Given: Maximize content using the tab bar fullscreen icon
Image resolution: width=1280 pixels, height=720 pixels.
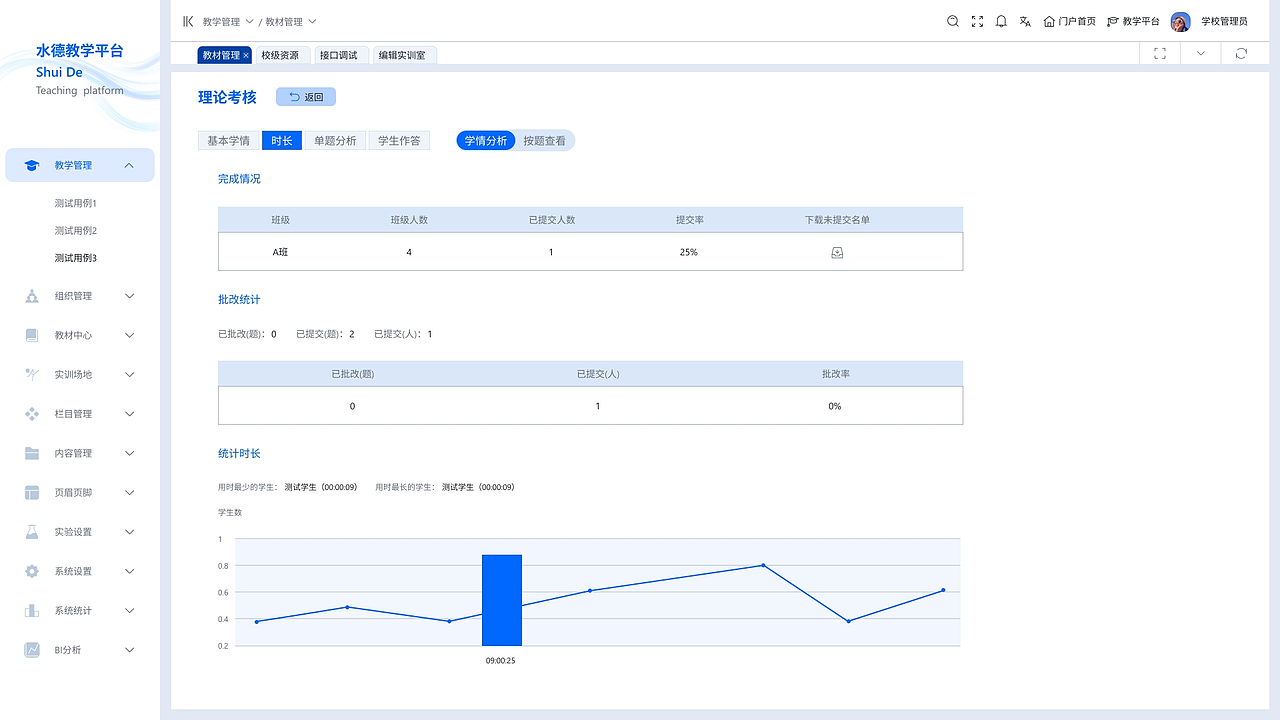Looking at the screenshot, I should click(1160, 54).
